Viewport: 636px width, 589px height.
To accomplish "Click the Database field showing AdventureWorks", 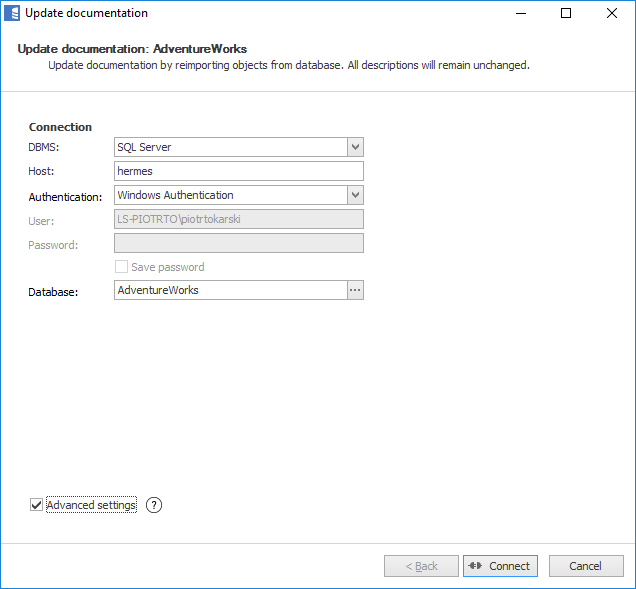I will click(230, 290).
